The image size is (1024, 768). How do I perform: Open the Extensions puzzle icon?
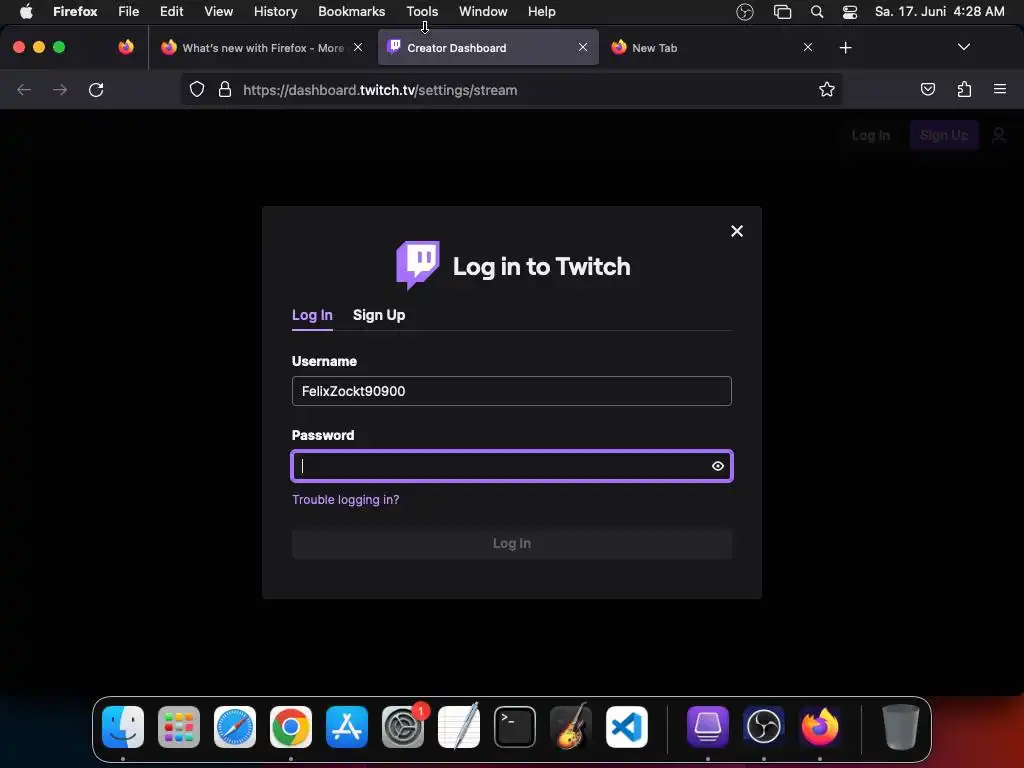(x=964, y=89)
